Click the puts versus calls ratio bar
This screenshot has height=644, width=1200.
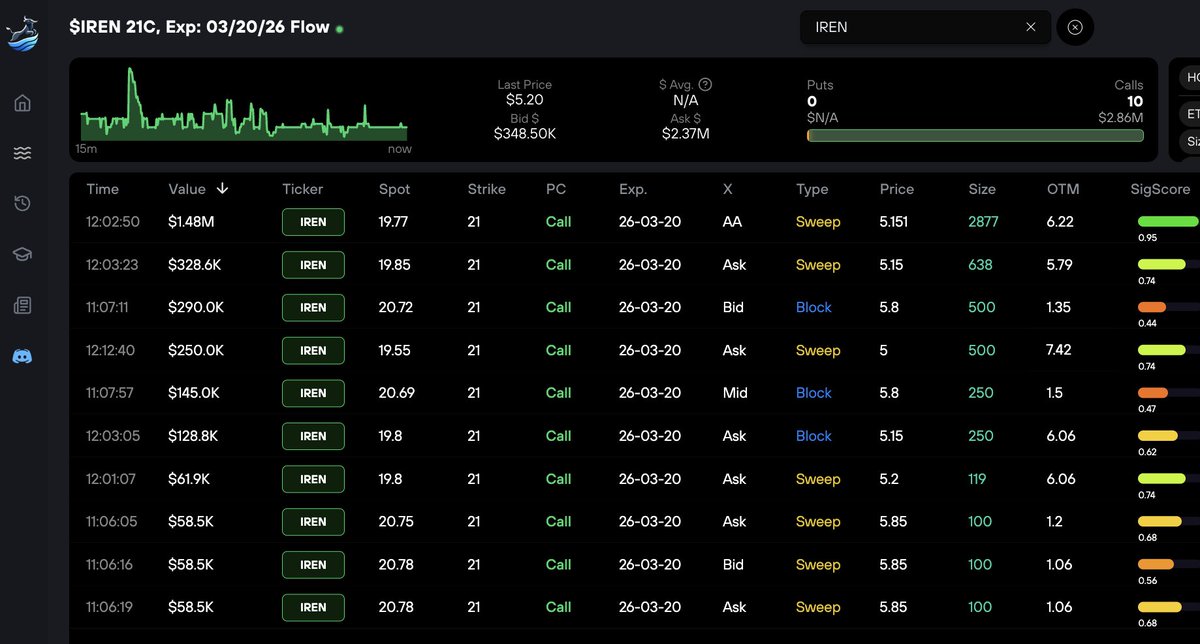[975, 135]
